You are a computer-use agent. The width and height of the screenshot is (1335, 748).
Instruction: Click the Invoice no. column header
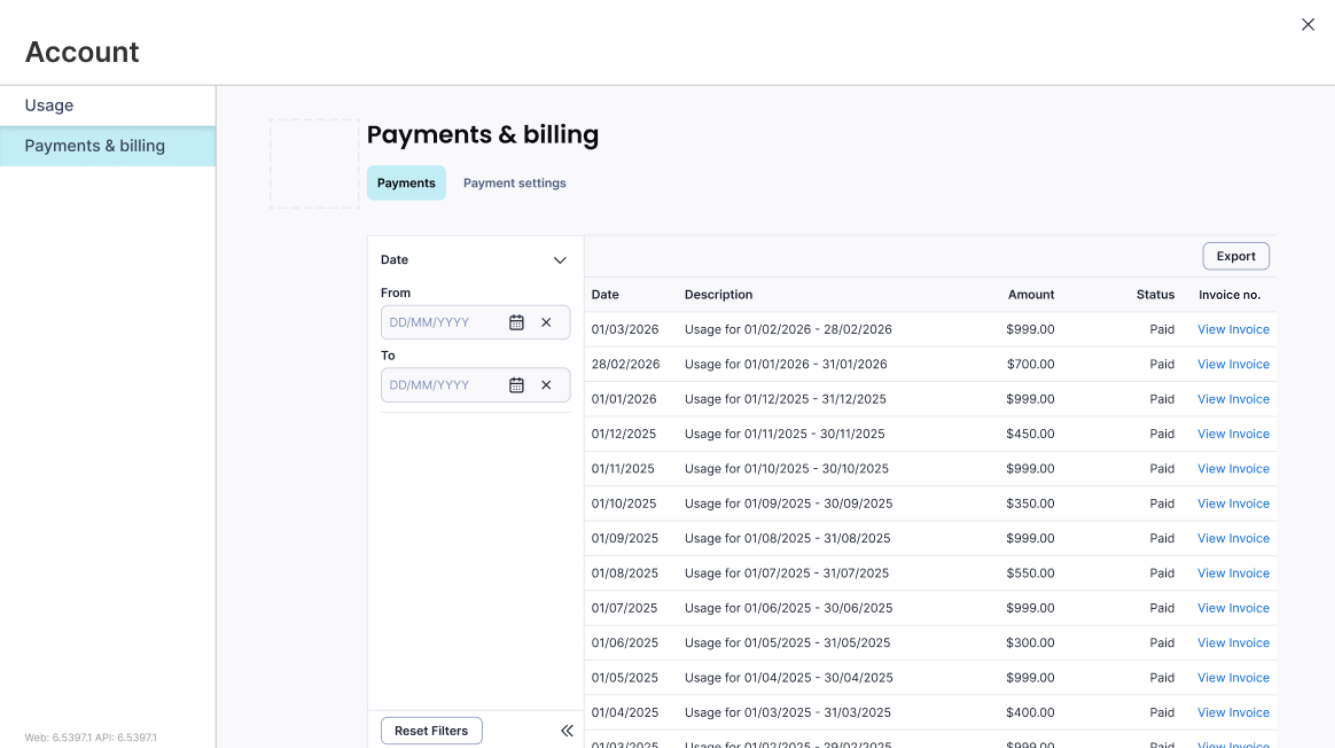click(1230, 295)
